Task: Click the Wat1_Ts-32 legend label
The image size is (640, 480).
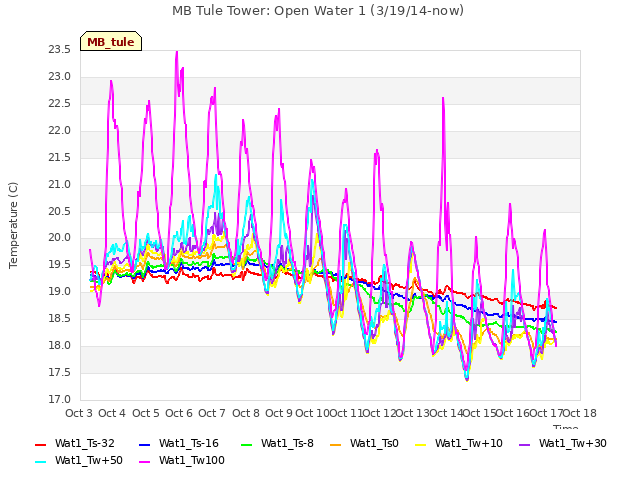Action: [x=85, y=444]
